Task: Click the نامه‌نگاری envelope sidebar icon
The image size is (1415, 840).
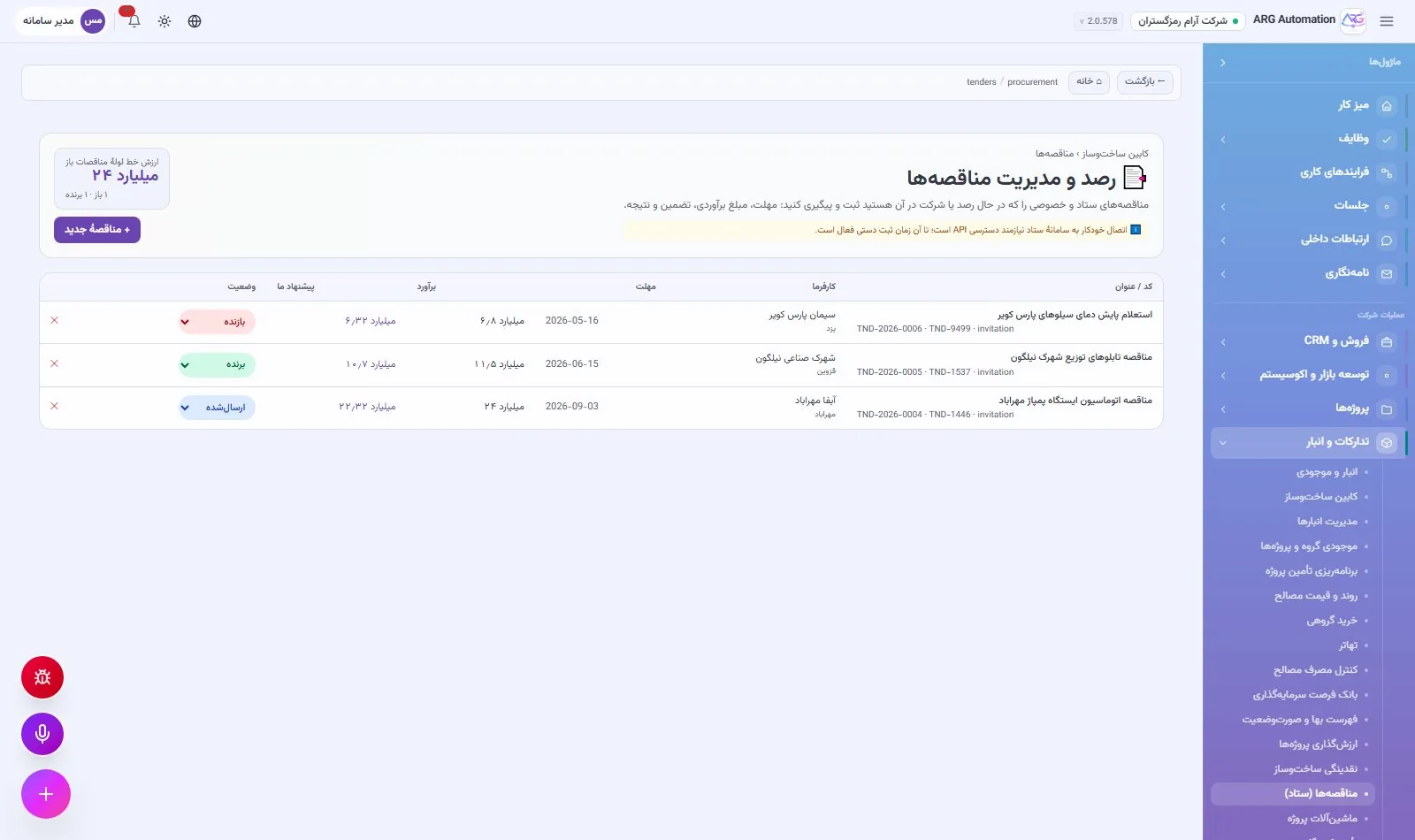Action: [x=1387, y=273]
